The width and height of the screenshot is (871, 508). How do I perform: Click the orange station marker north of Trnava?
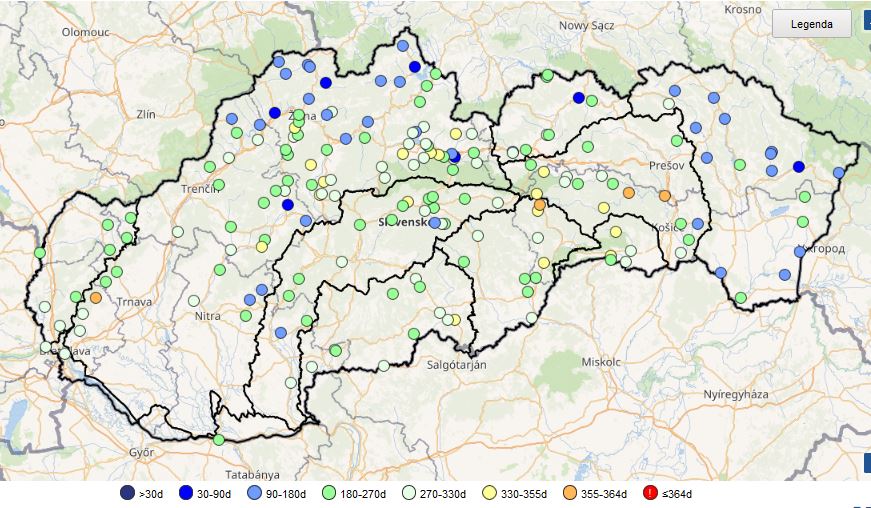pos(96,297)
